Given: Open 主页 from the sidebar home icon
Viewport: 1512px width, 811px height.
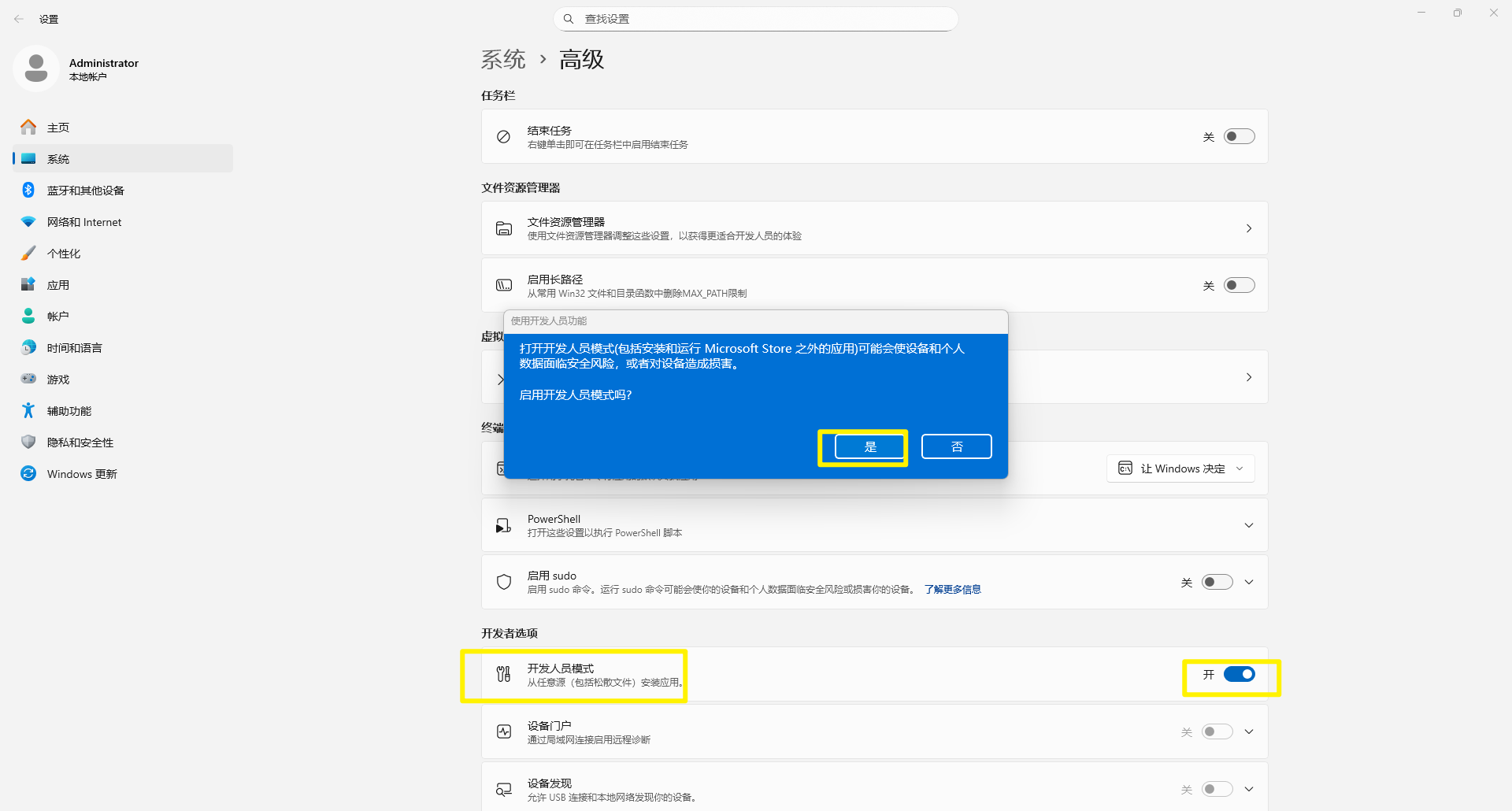Looking at the screenshot, I should tap(28, 128).
